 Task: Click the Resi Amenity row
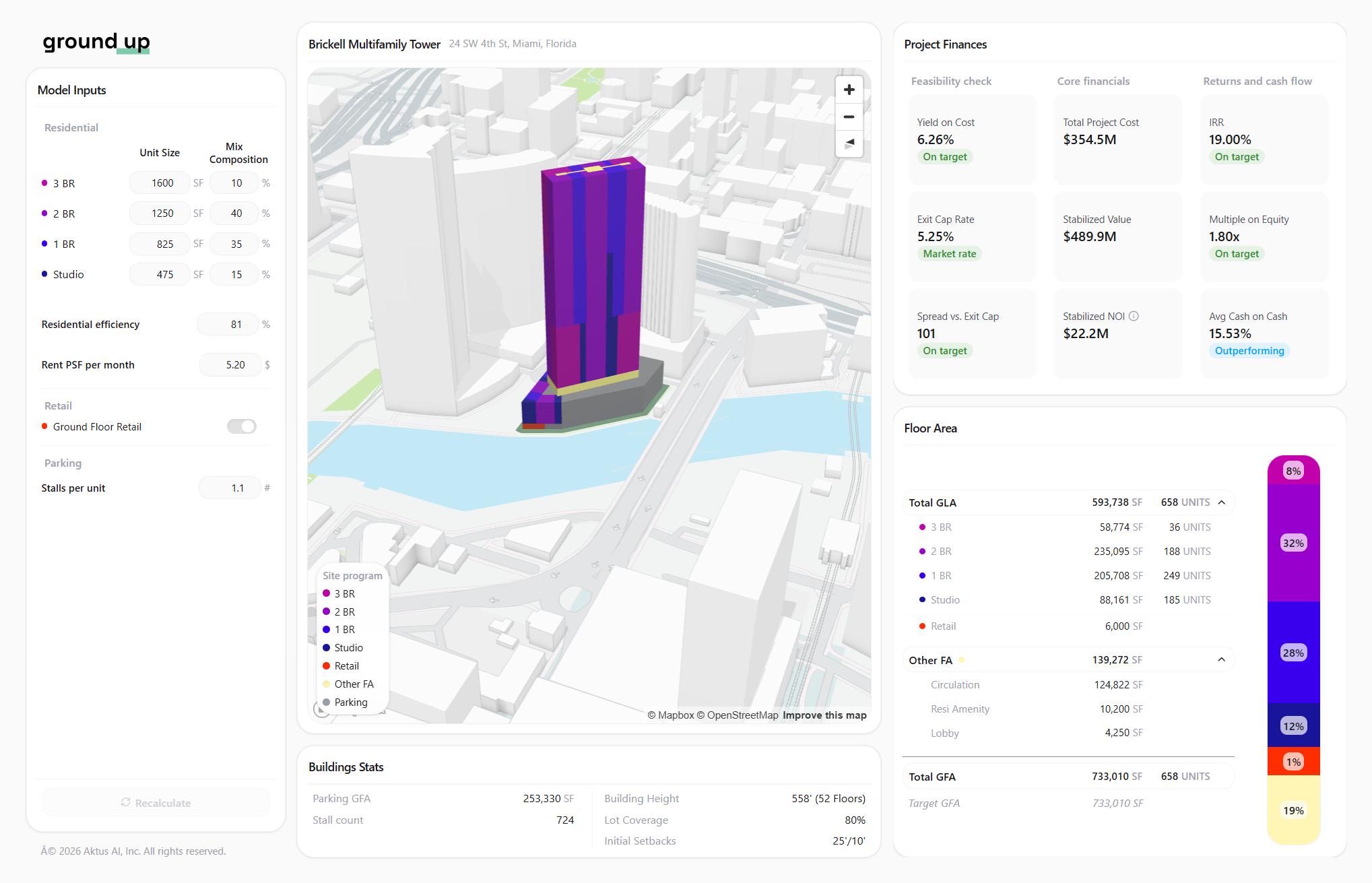(1068, 709)
